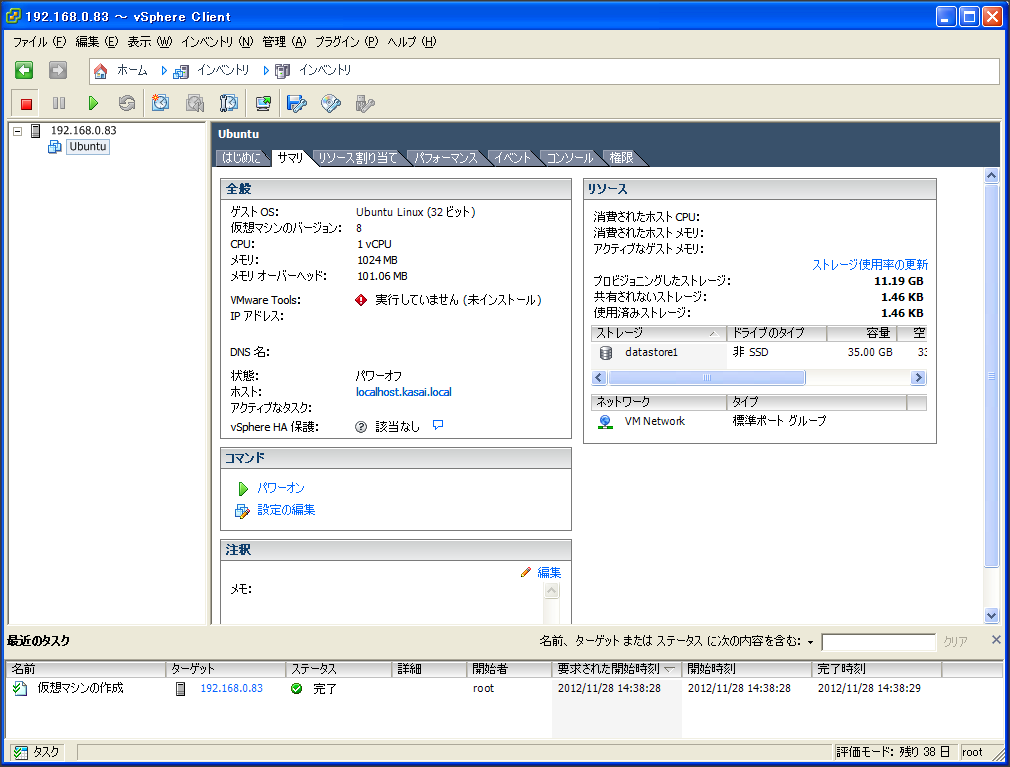Click ストレージ使用率の更新 link

870,265
